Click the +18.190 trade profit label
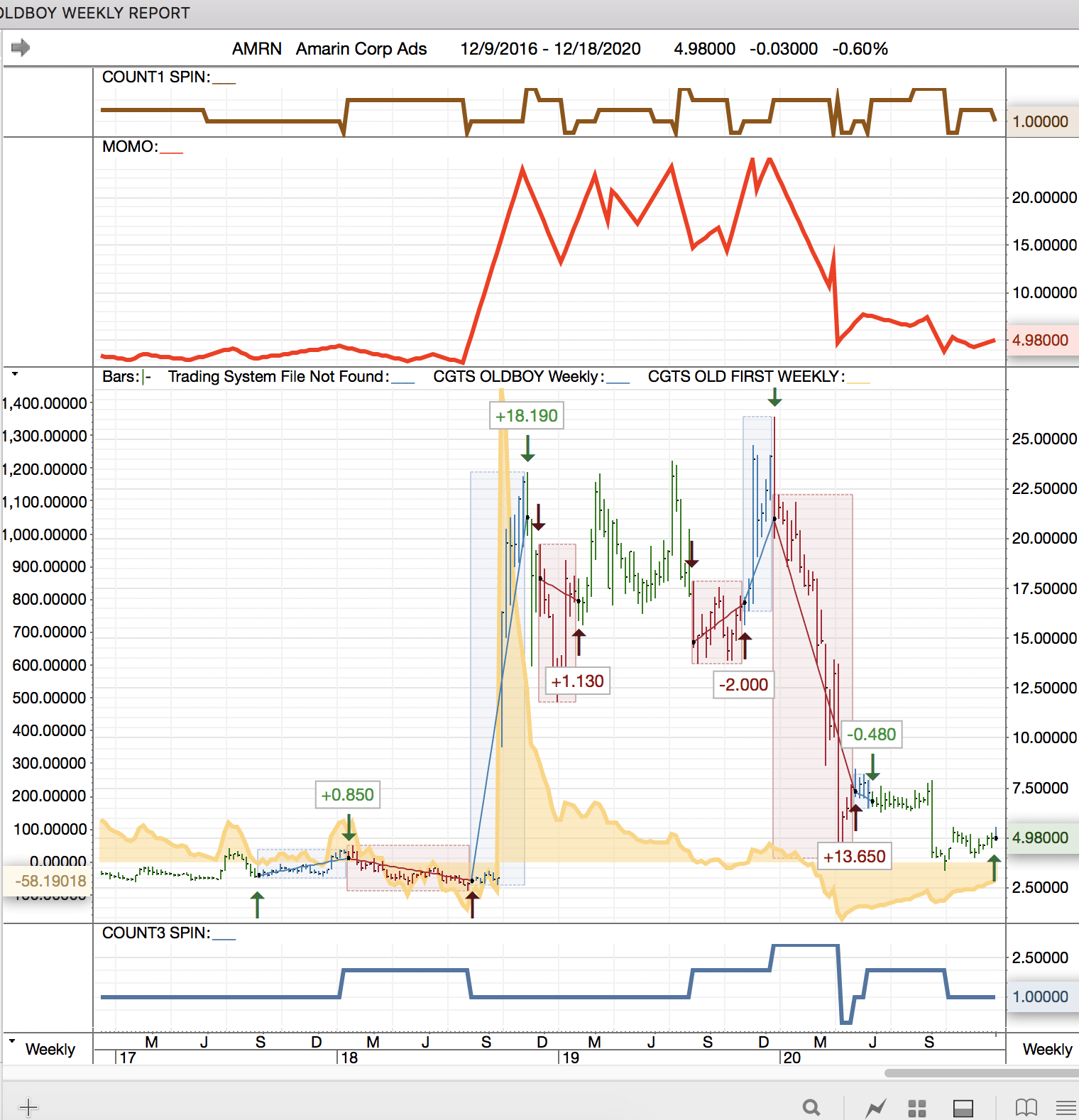The height and width of the screenshot is (1120, 1079). click(x=527, y=416)
